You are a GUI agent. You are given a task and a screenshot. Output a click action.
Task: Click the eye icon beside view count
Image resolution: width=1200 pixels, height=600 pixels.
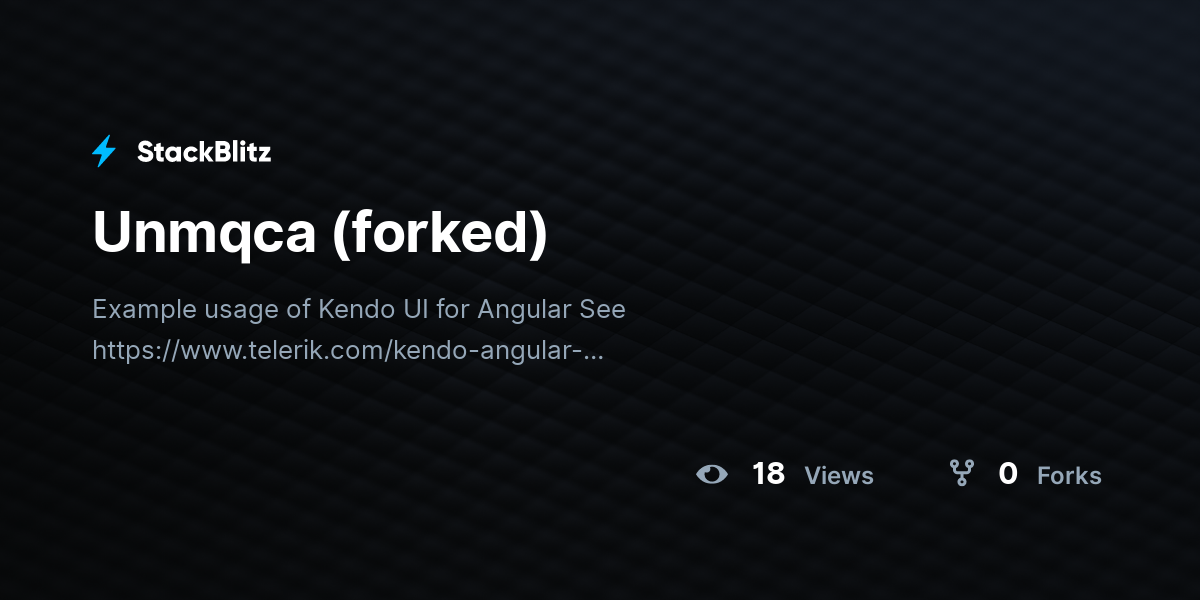click(x=712, y=474)
